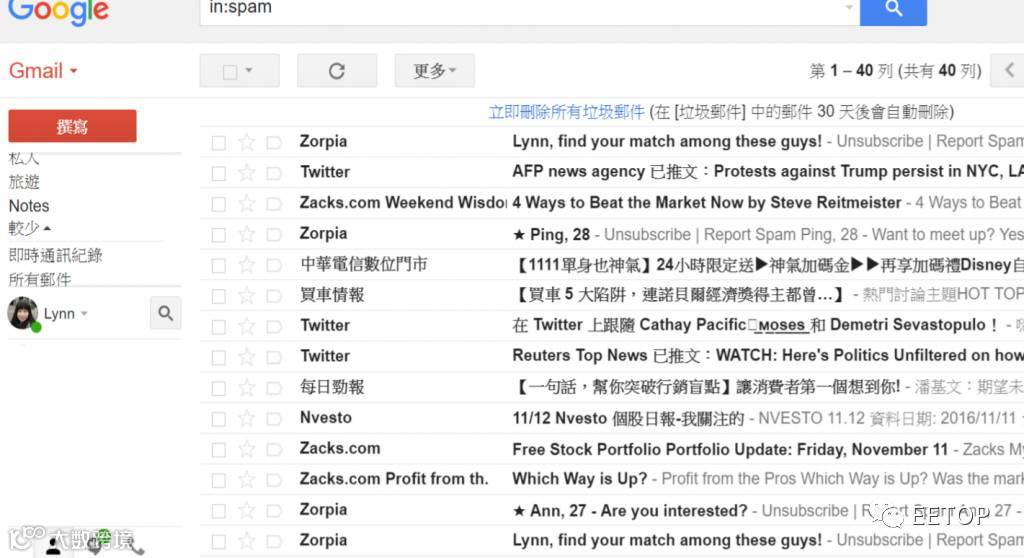Open the Notes label

(x=29, y=206)
